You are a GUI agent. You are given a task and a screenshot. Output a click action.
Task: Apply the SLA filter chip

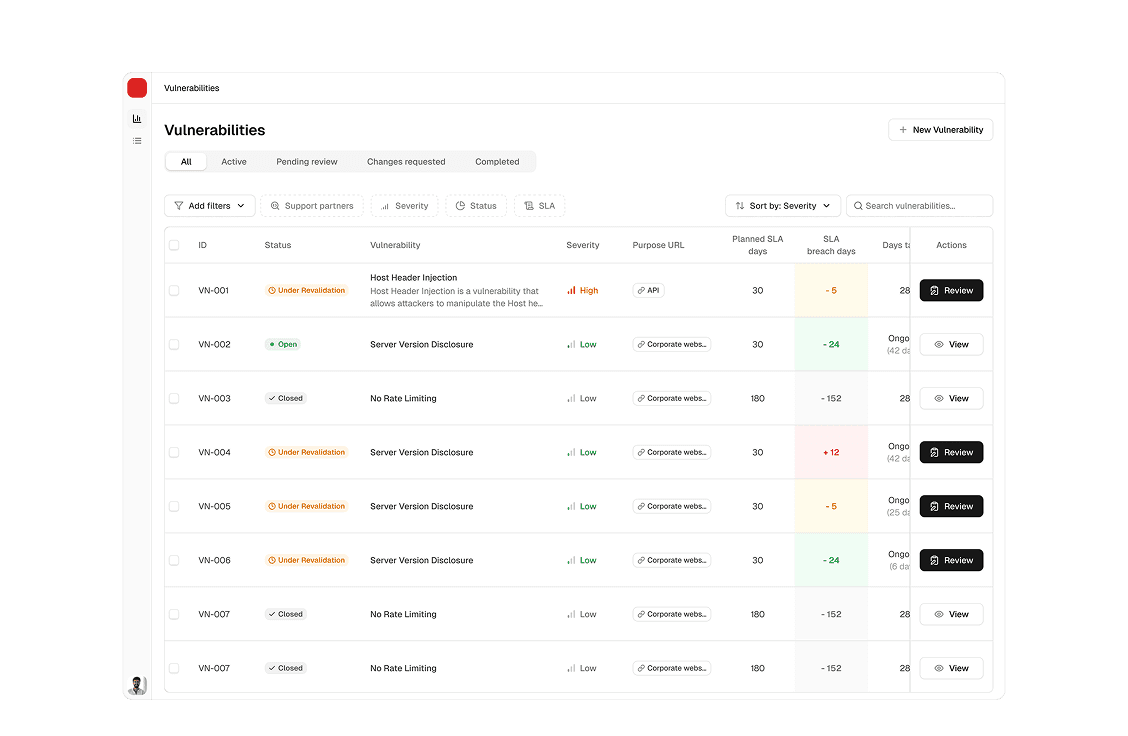click(x=540, y=206)
